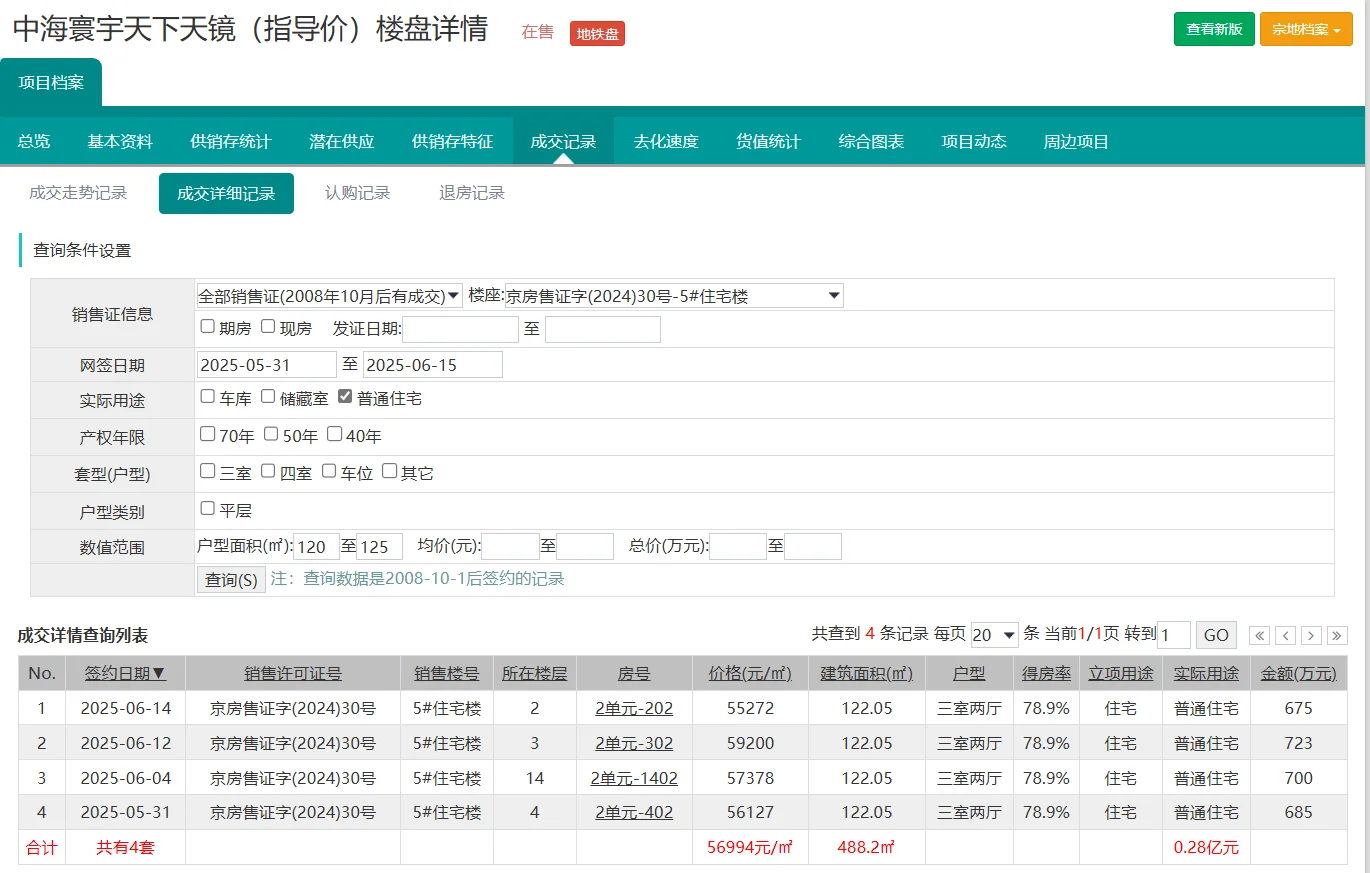This screenshot has width=1370, height=873.
Task: Toggle the 期房 checkbox
Action: point(207,326)
